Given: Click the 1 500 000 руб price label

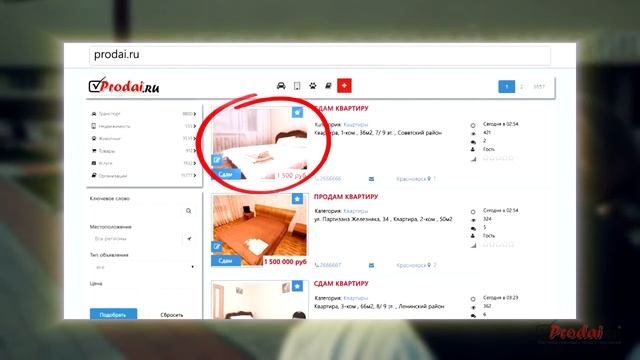Looking at the screenshot, I should point(285,262).
